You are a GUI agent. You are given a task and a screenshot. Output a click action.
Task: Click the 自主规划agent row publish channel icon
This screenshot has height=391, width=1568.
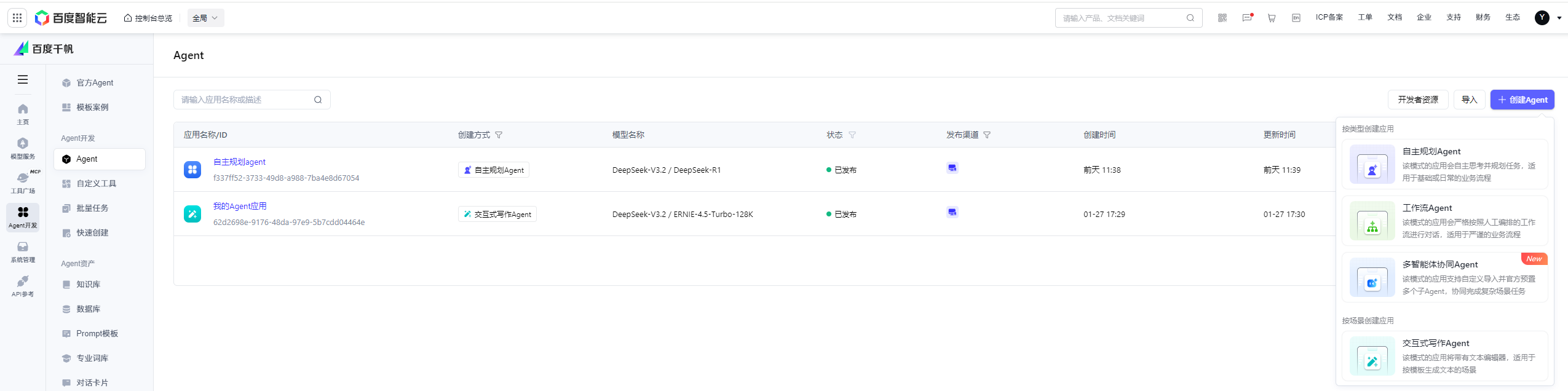(x=952, y=168)
